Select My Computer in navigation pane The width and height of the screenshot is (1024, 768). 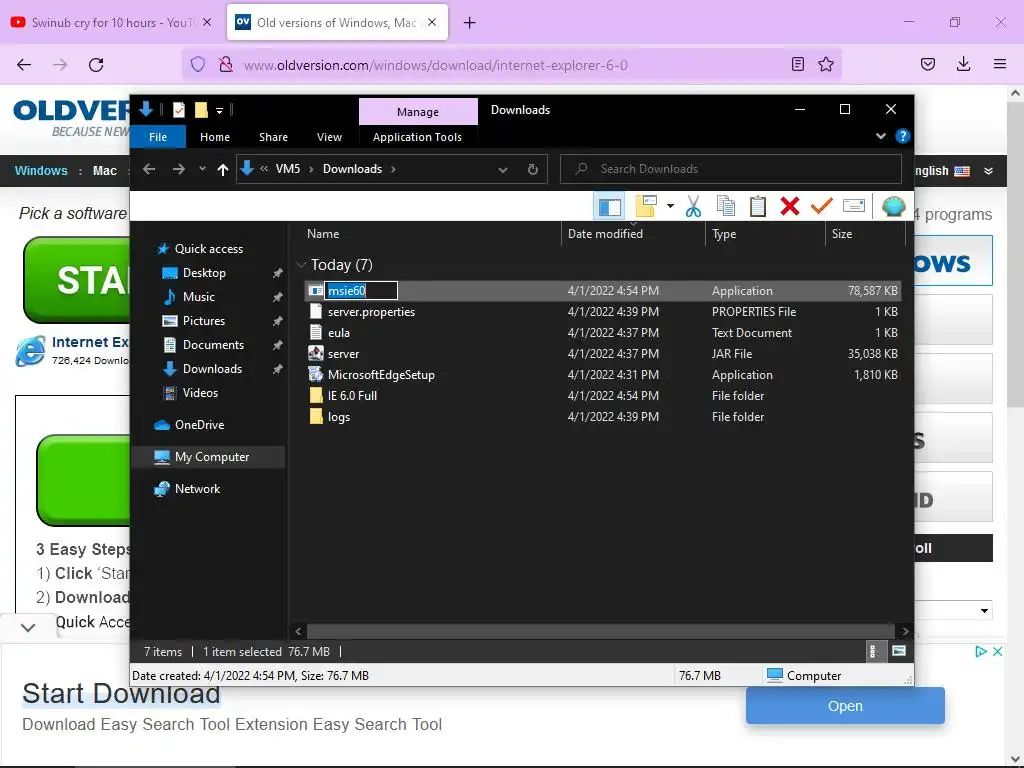click(x=208, y=457)
